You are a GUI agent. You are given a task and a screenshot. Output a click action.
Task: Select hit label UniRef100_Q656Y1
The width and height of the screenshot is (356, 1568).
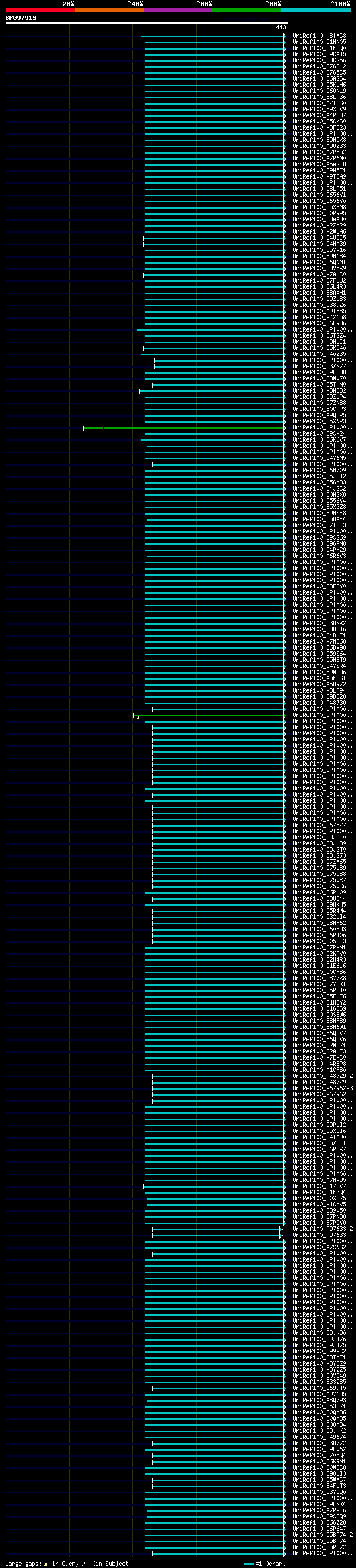click(319, 195)
